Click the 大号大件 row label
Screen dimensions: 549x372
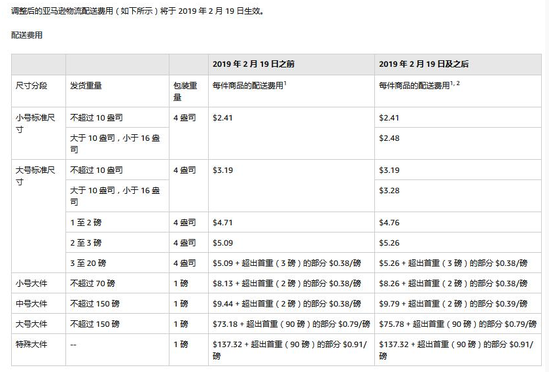tap(31, 324)
